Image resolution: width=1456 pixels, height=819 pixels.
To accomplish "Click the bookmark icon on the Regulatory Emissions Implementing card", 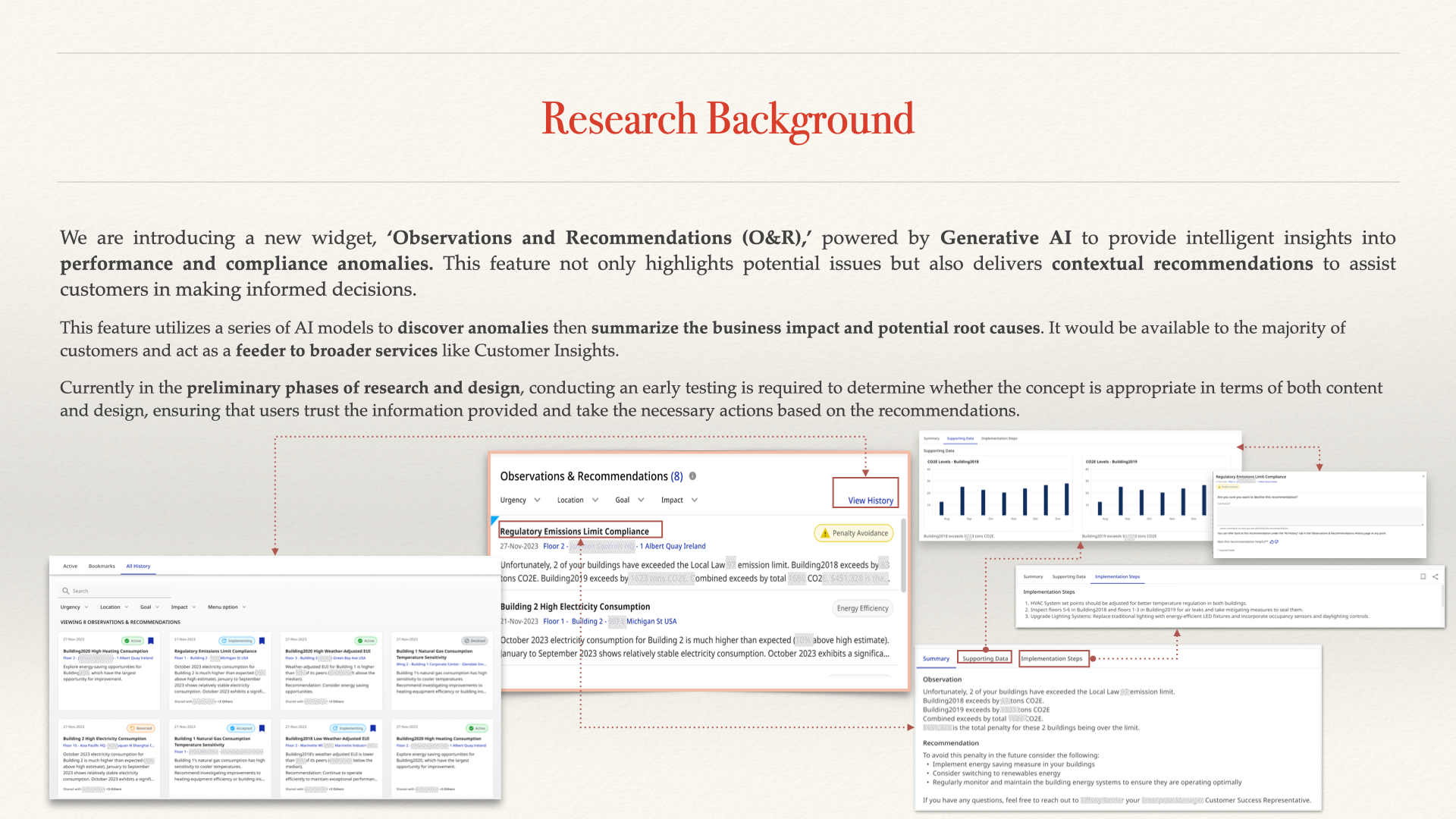I will coord(262,641).
